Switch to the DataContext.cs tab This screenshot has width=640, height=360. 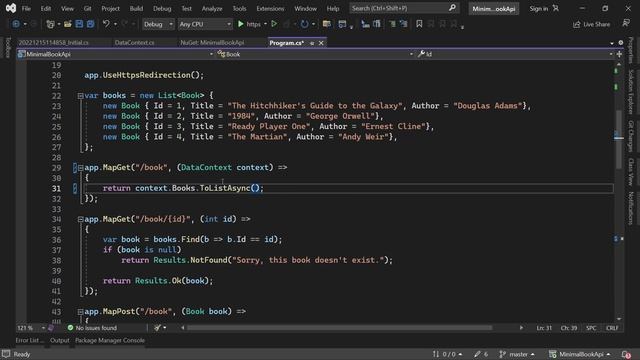click(x=134, y=42)
